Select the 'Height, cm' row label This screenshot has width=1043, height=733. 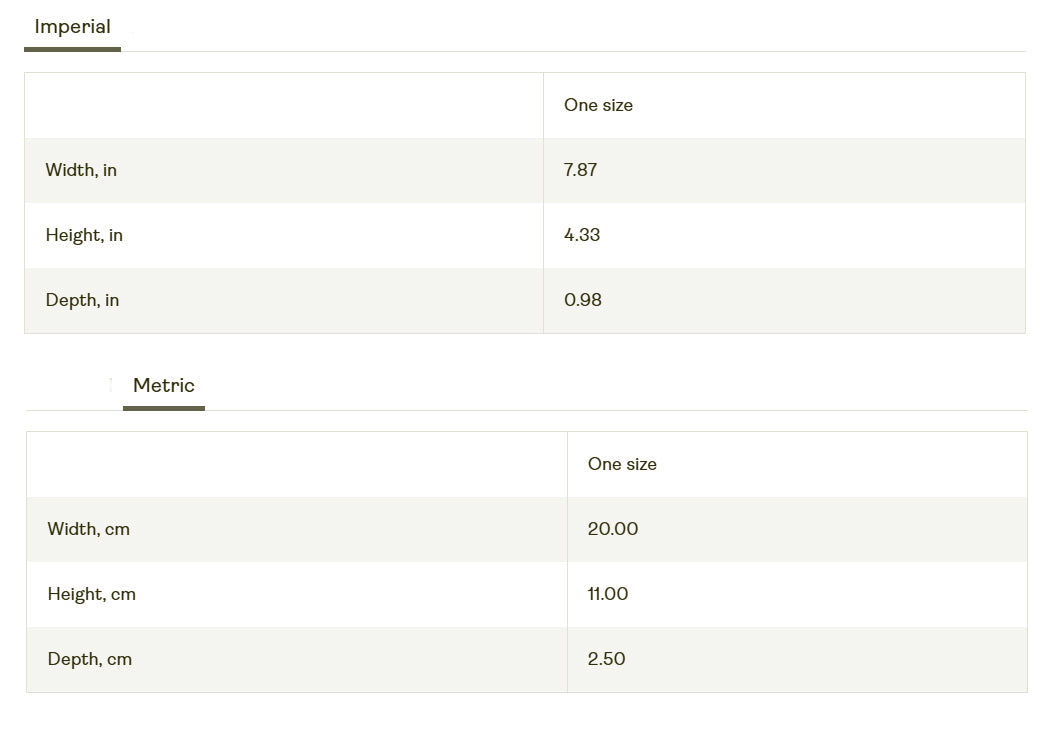point(91,594)
